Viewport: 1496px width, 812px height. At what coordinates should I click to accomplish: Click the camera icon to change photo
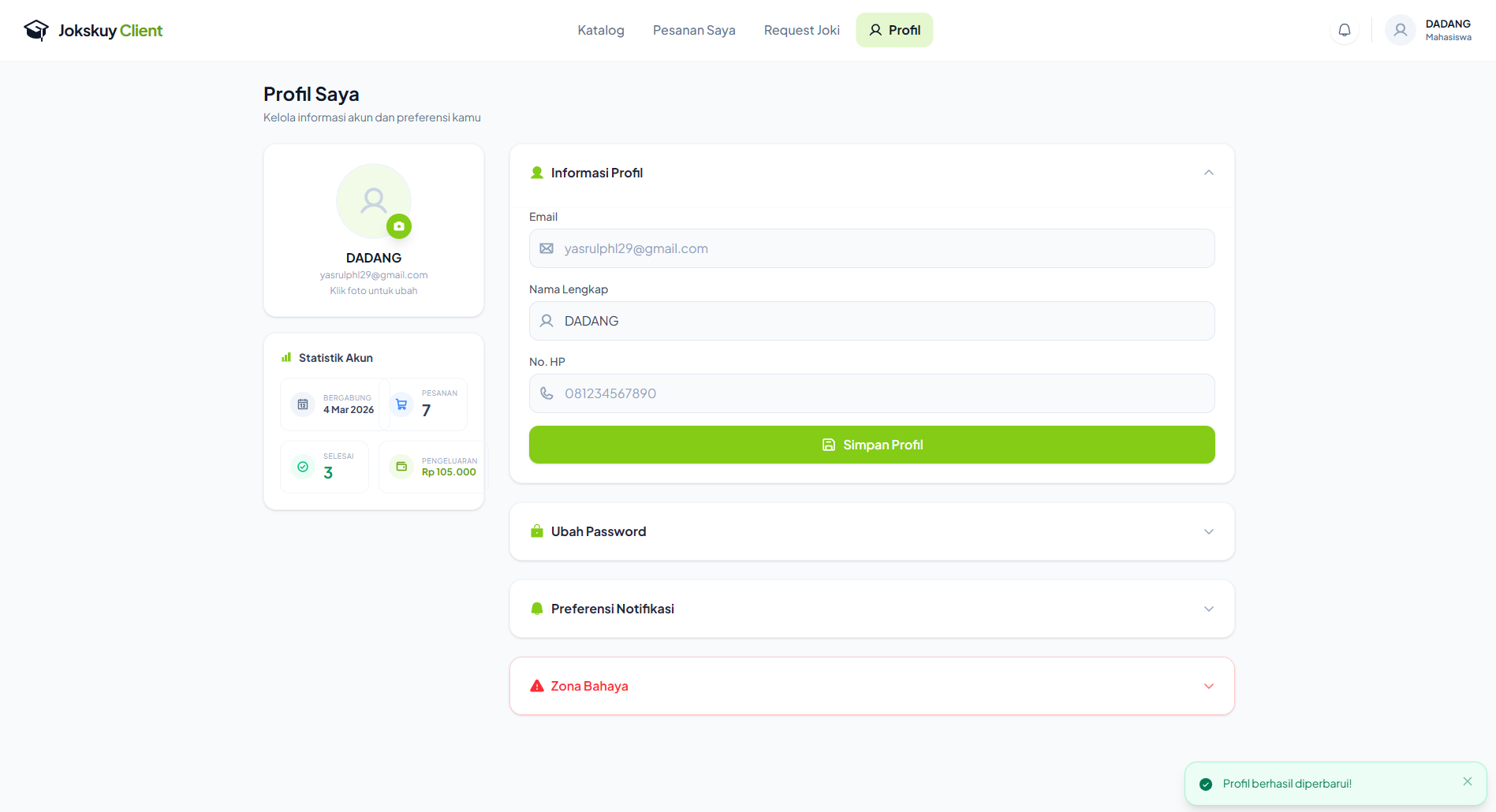coord(399,226)
